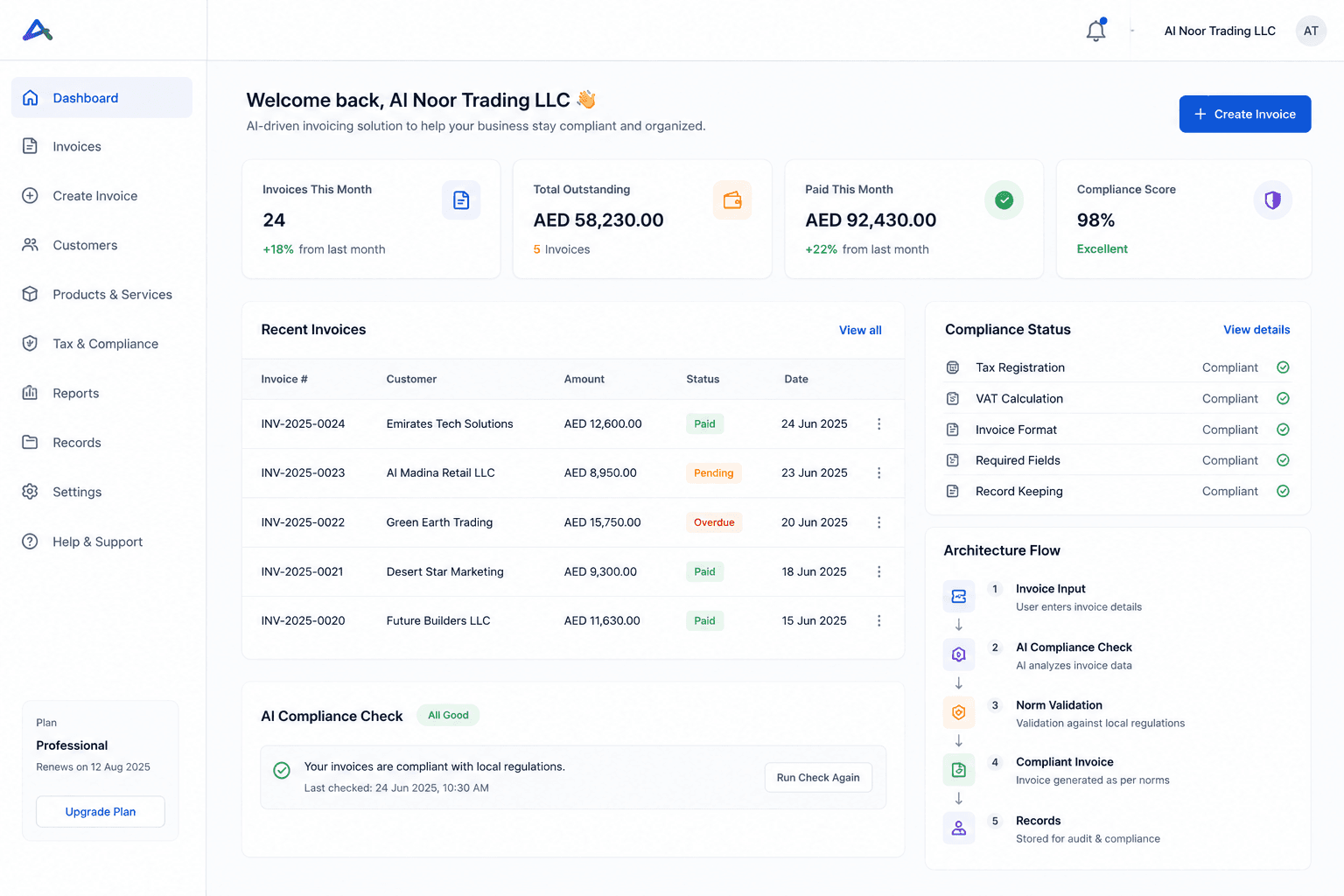Viewport: 1344px width, 896px height.
Task: Click the Professional plan name
Action: 72,745
